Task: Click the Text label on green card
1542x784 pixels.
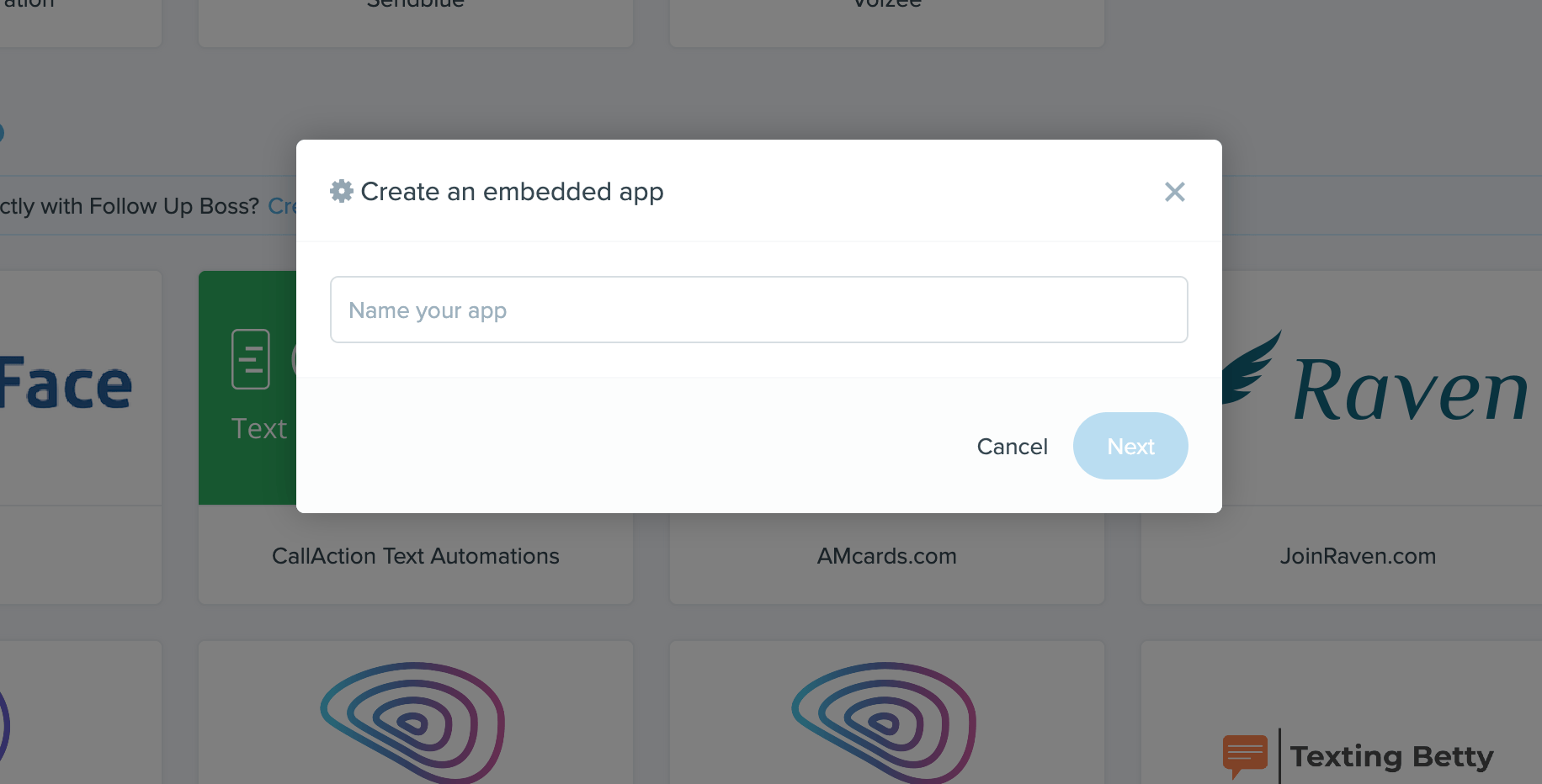Action: pos(258,429)
